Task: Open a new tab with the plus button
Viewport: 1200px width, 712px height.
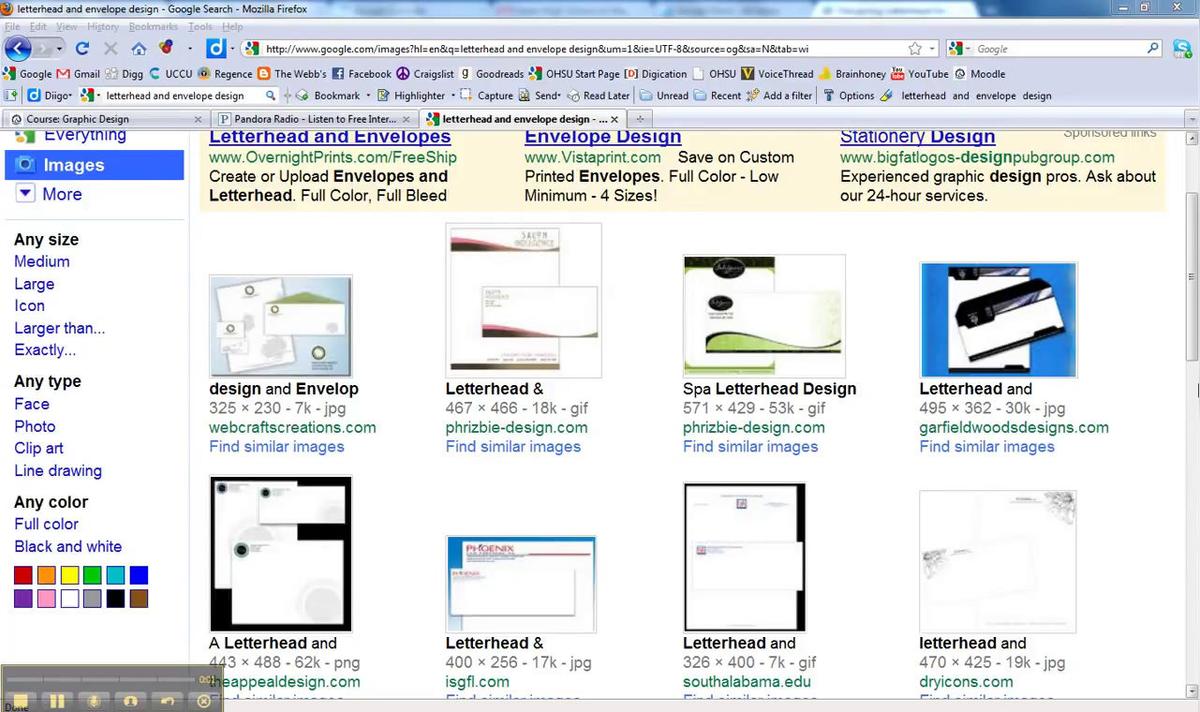Action: click(640, 119)
